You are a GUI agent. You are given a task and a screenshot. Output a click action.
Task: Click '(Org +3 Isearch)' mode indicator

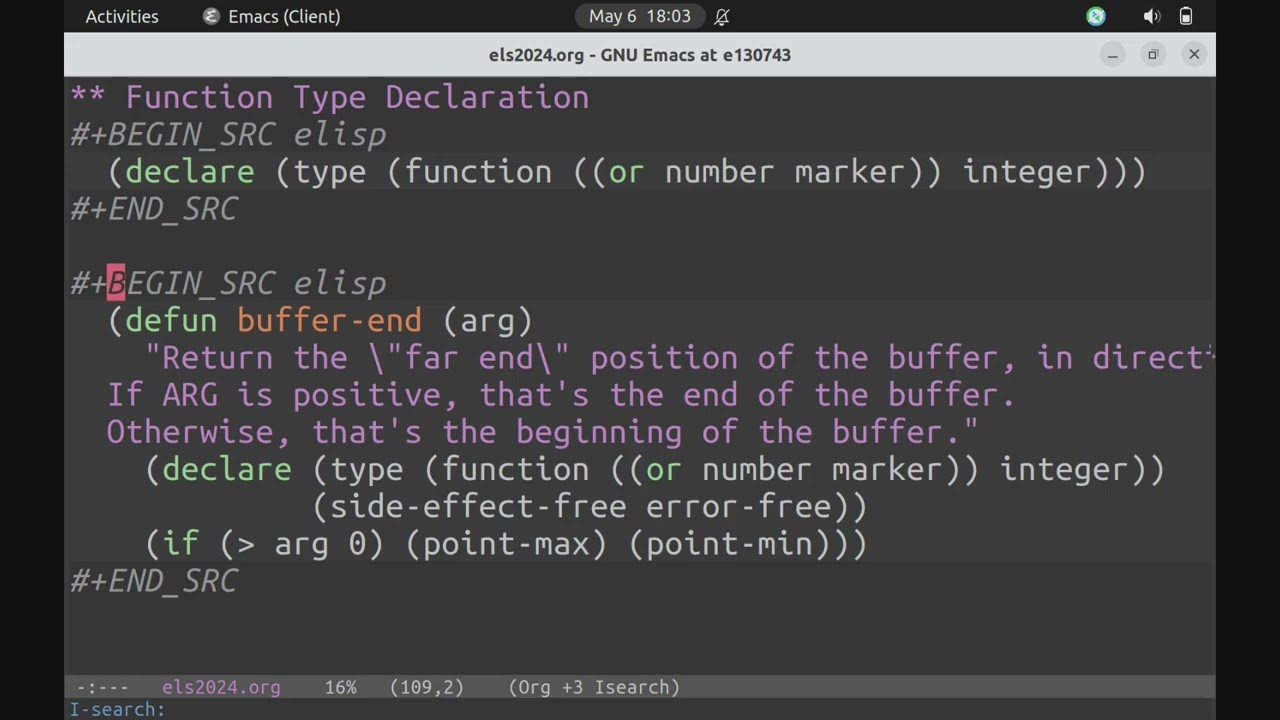click(x=594, y=688)
